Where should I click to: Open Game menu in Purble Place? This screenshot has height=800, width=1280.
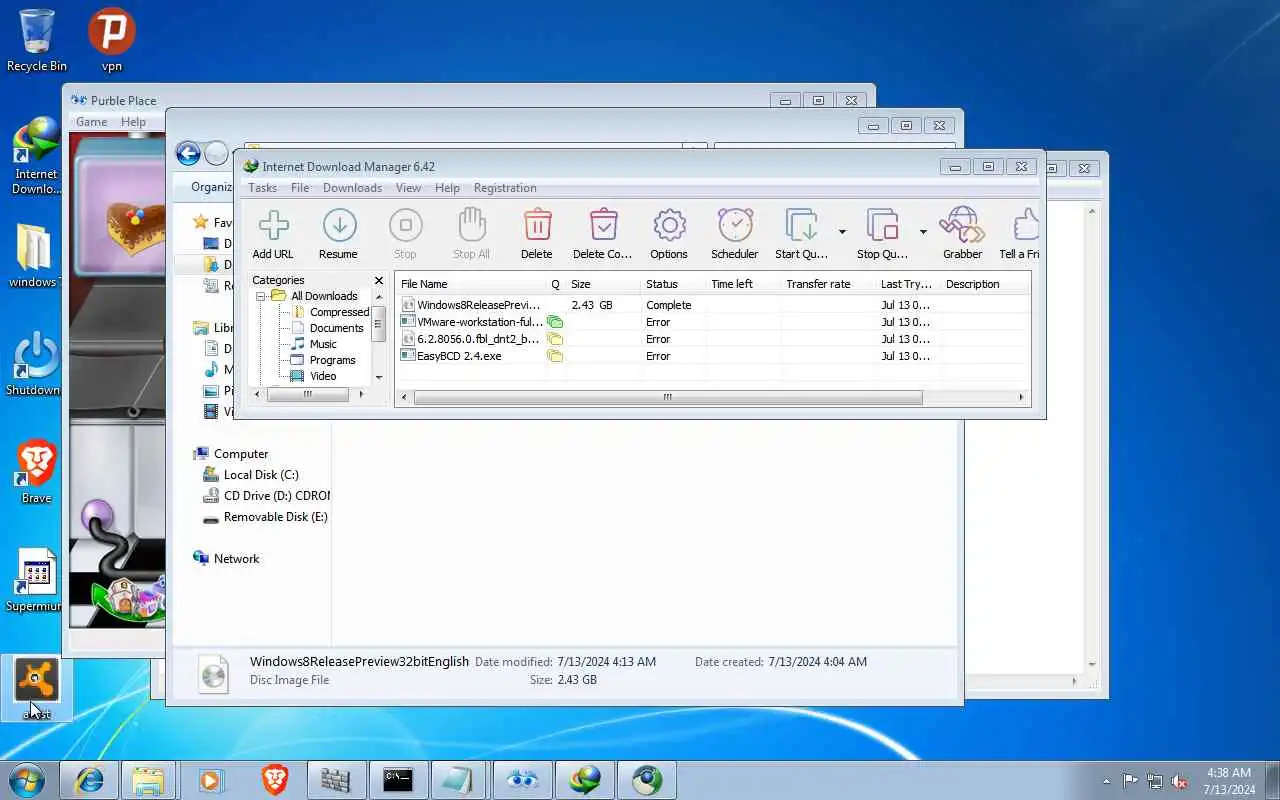[92, 122]
